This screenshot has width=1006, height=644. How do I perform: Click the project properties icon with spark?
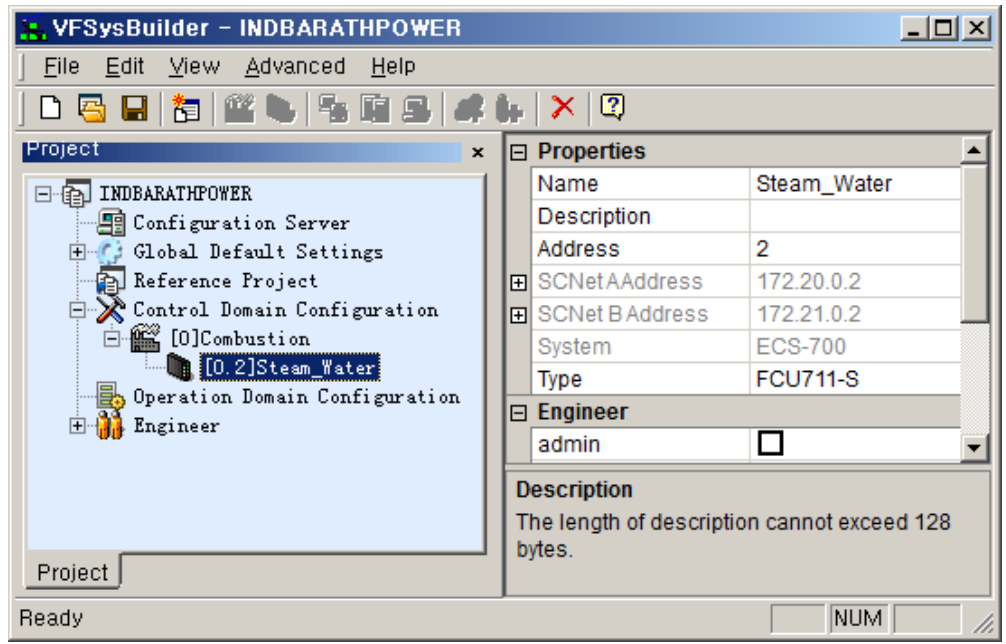point(186,108)
